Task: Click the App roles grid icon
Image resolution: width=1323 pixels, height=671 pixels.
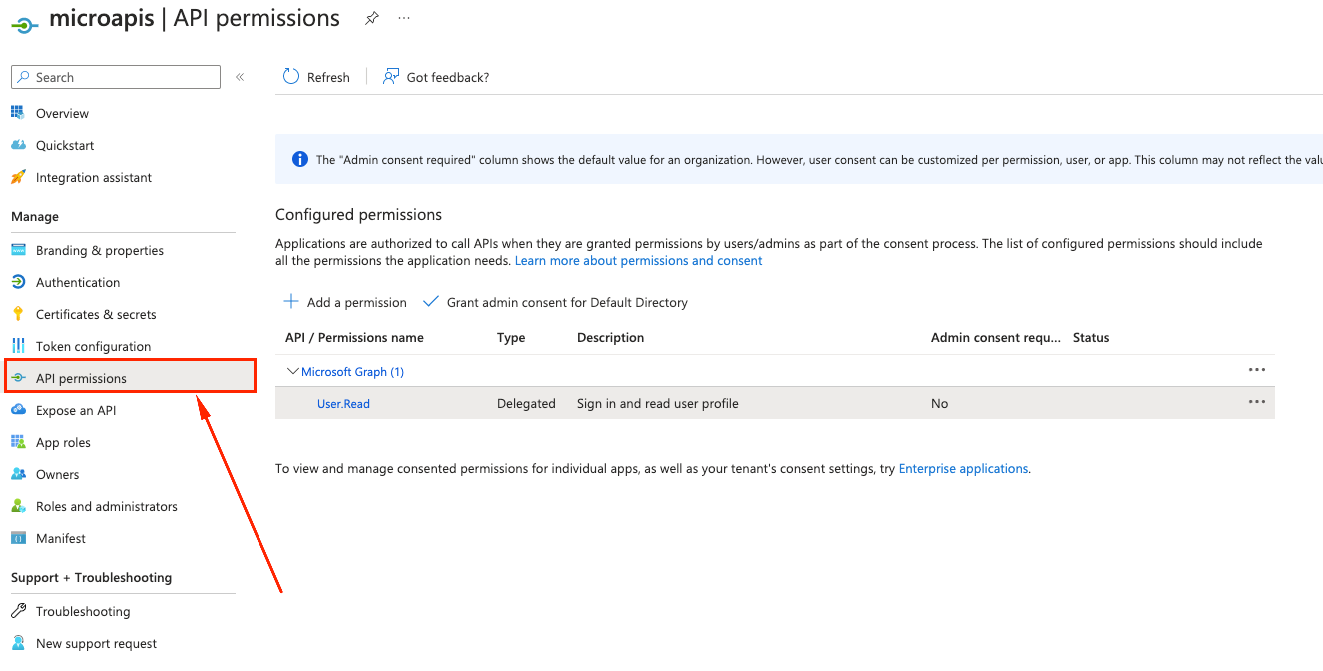Action: point(18,442)
